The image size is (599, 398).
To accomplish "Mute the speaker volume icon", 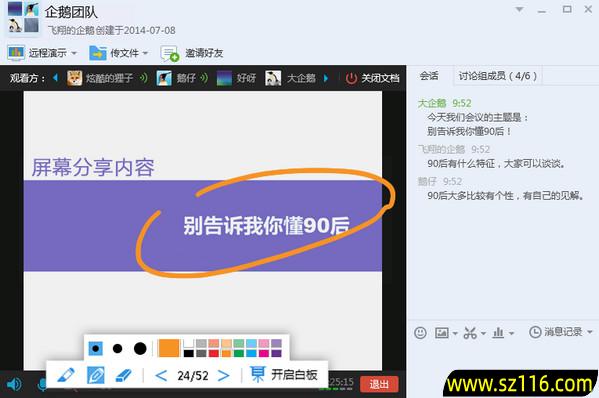I will coord(14,384).
